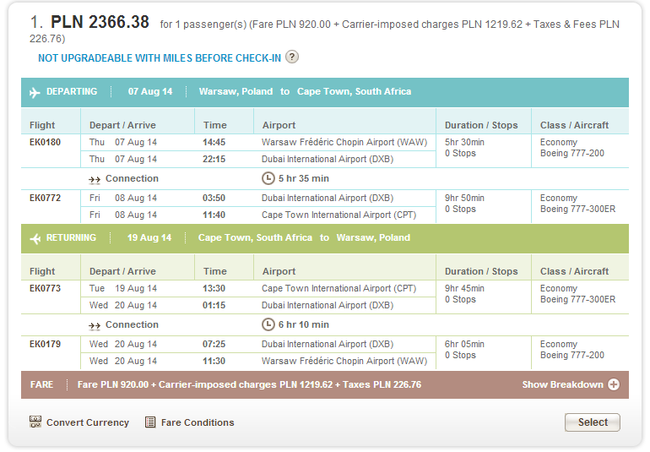Image resolution: width=650 pixels, height=452 pixels.
Task: Click the Convert Currency icon
Action: [35, 422]
